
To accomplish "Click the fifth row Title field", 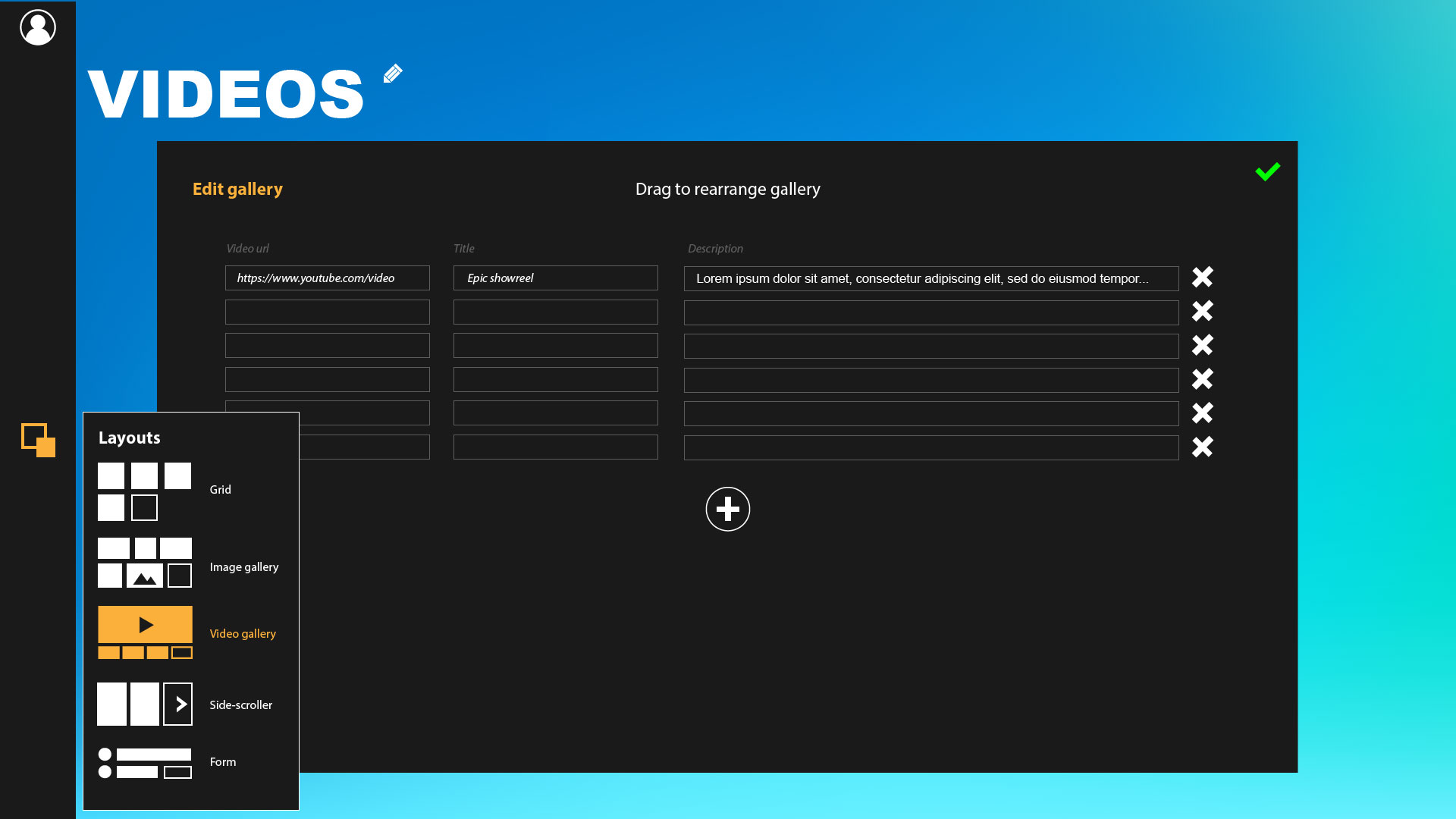I will pos(556,413).
